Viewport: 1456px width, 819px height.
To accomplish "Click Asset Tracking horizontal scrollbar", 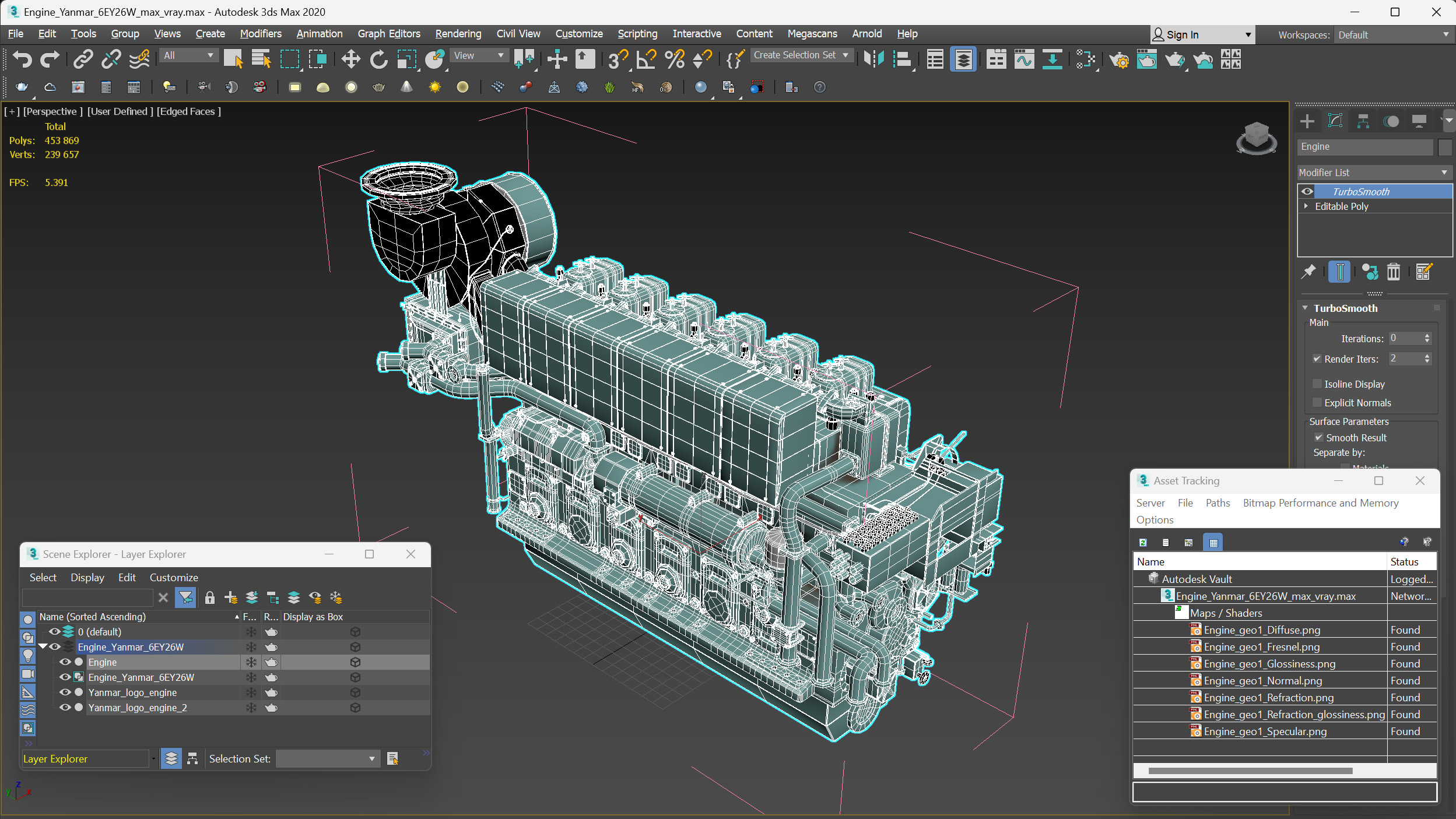I will point(1250,771).
